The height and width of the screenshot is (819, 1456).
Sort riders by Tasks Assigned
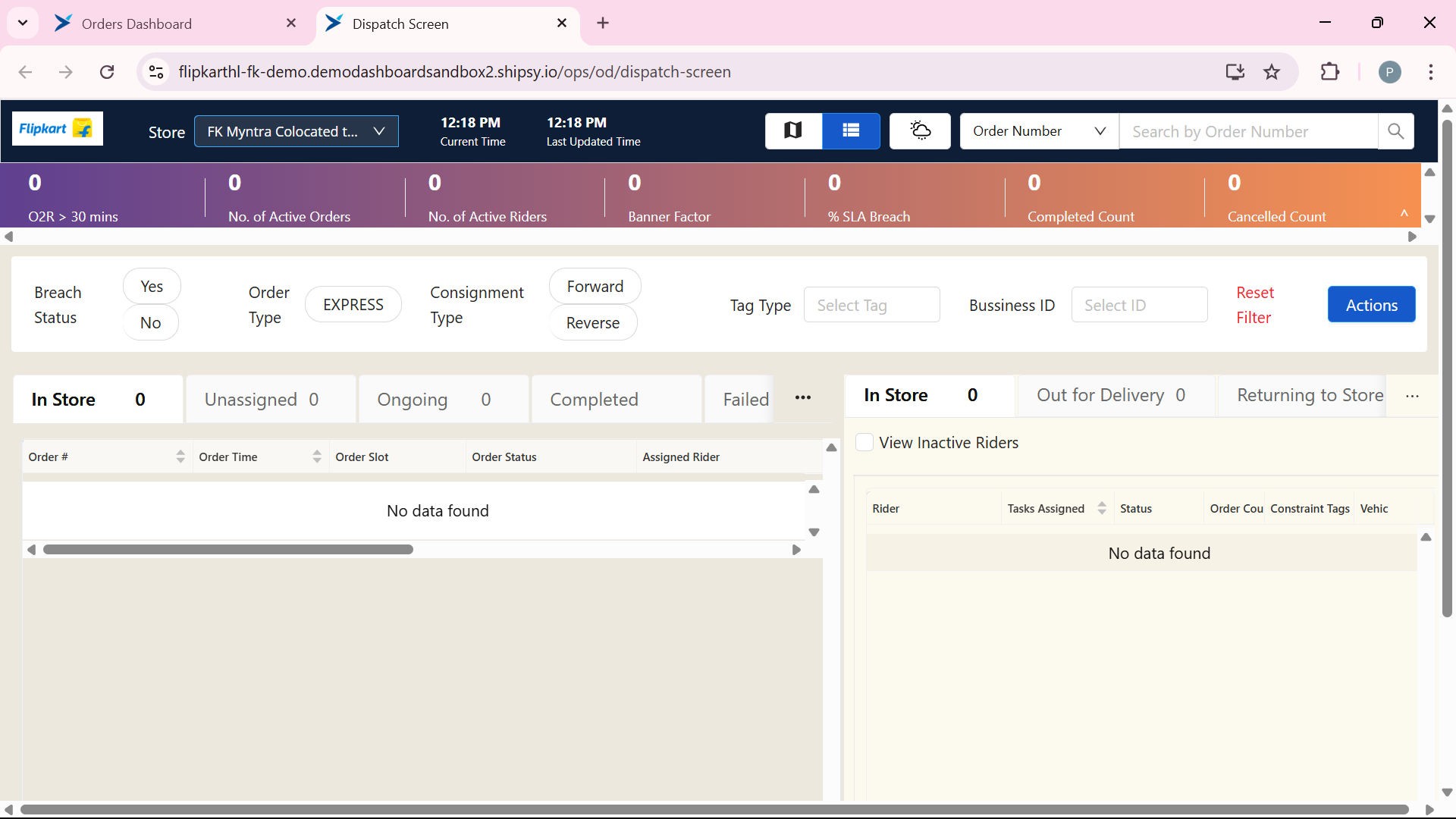[1102, 509]
